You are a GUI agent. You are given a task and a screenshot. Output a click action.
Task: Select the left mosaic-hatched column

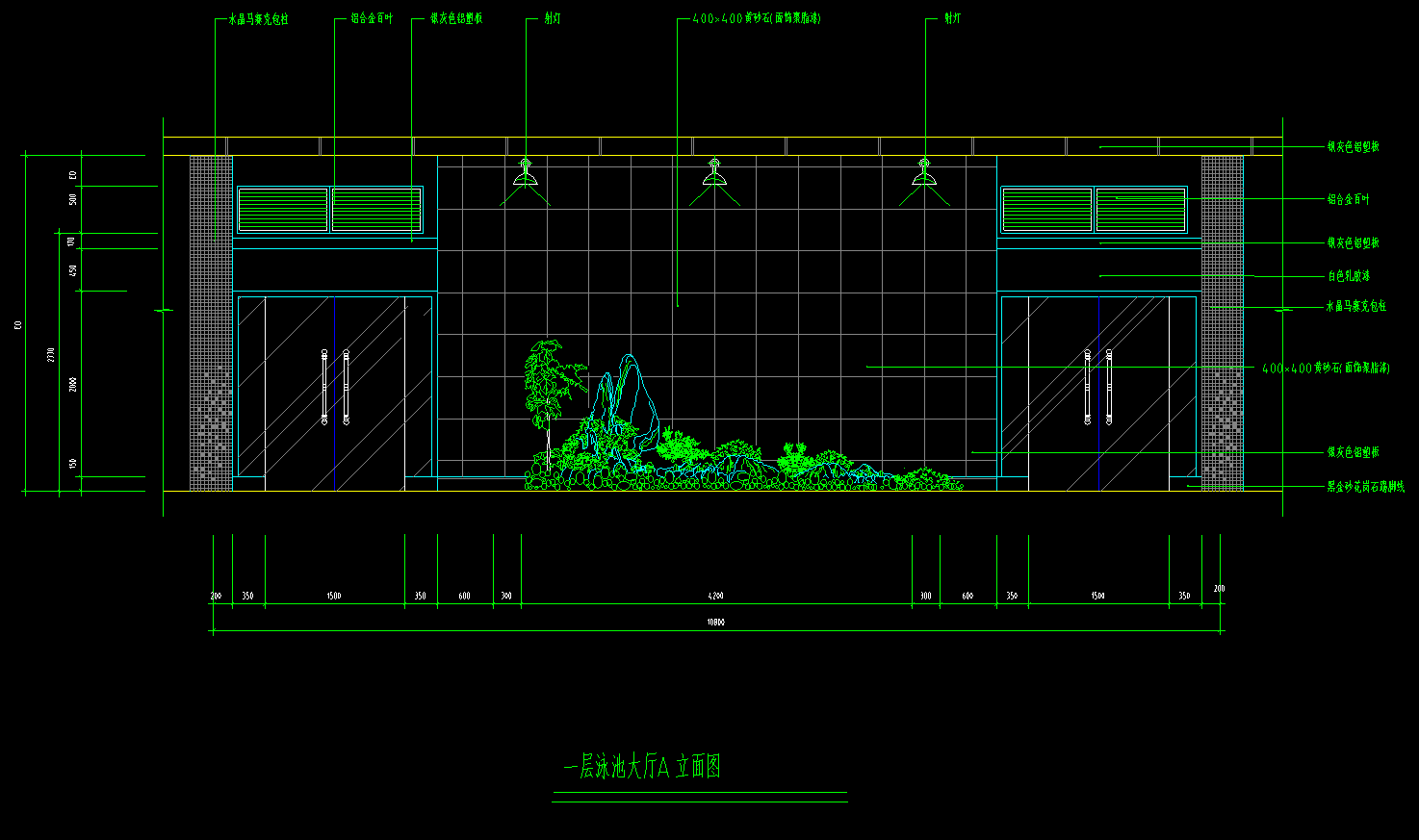pos(211,322)
